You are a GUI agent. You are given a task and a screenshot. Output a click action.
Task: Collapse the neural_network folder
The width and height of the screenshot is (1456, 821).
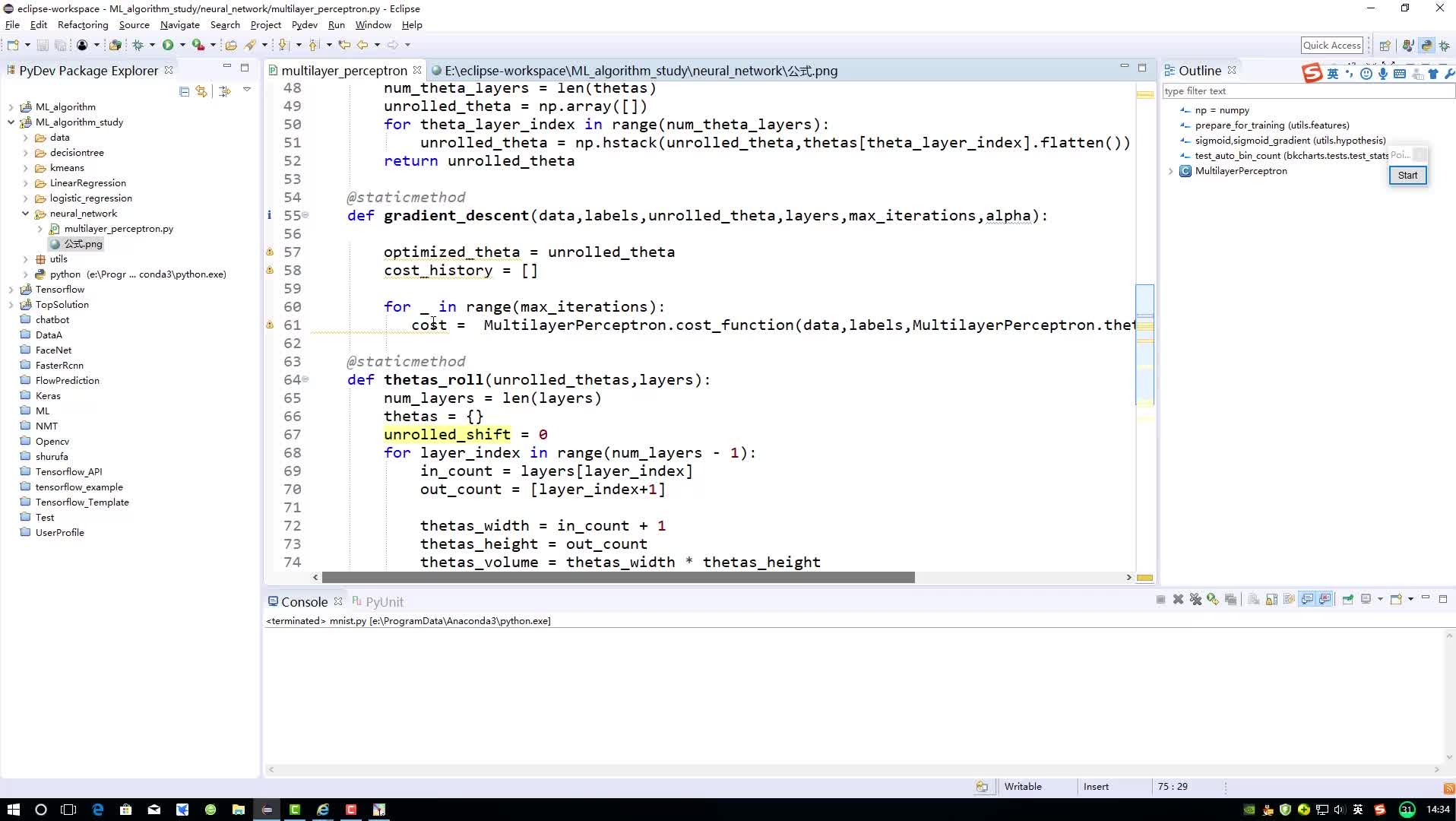point(26,214)
